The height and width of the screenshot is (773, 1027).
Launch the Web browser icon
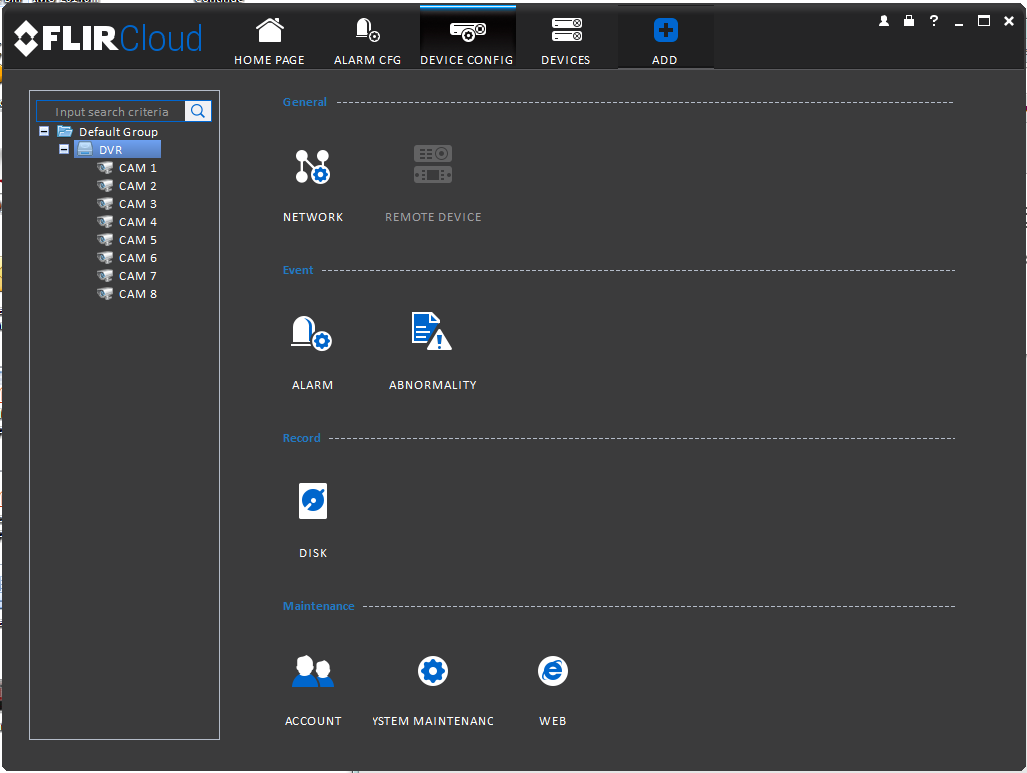pyautogui.click(x=553, y=671)
